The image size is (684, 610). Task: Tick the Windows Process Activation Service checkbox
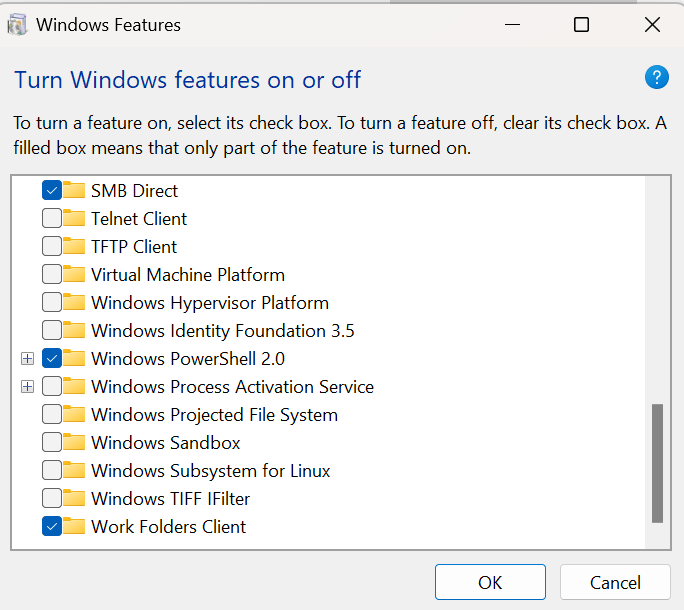[52, 386]
